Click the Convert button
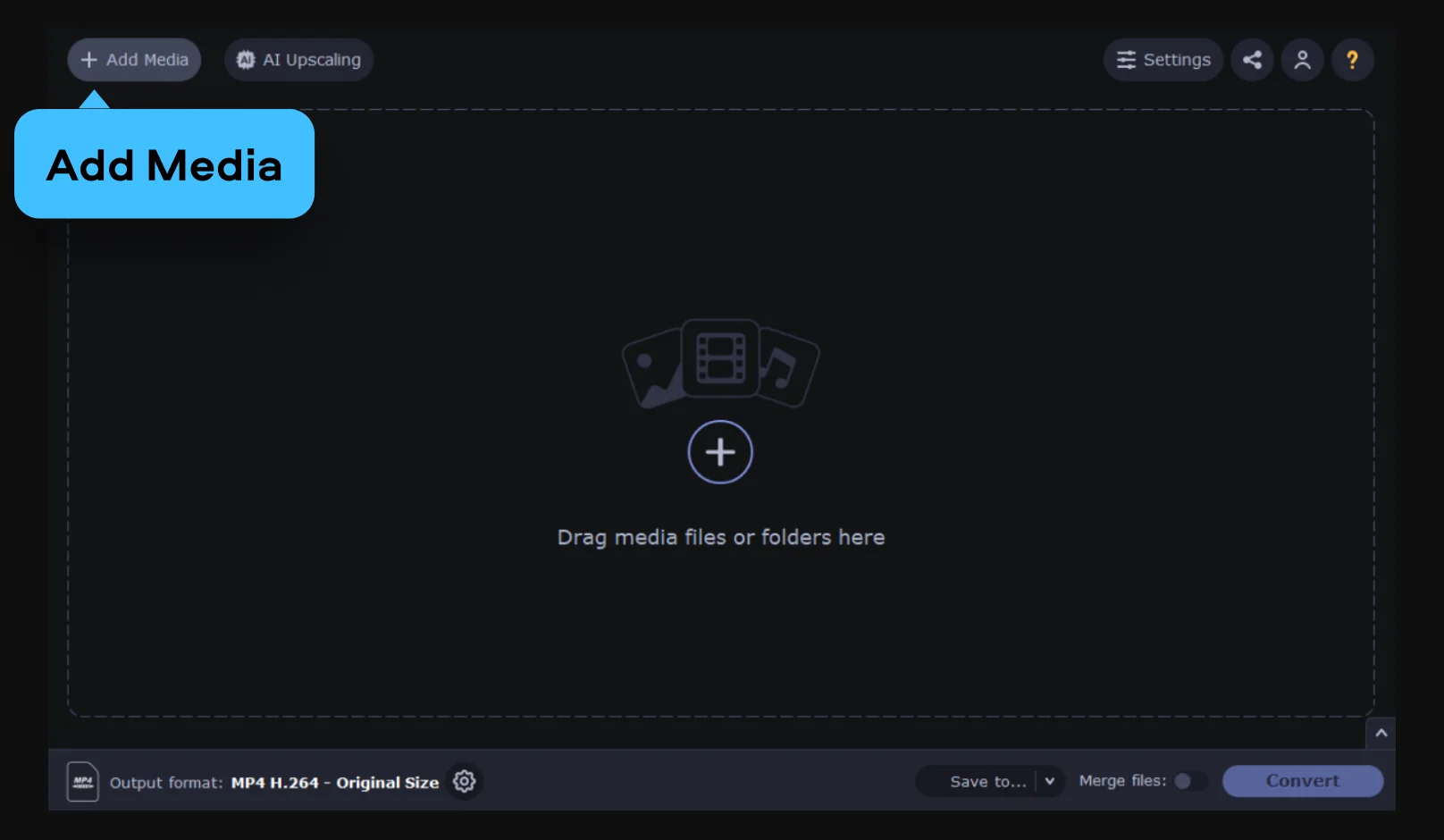1444x840 pixels. click(x=1303, y=781)
